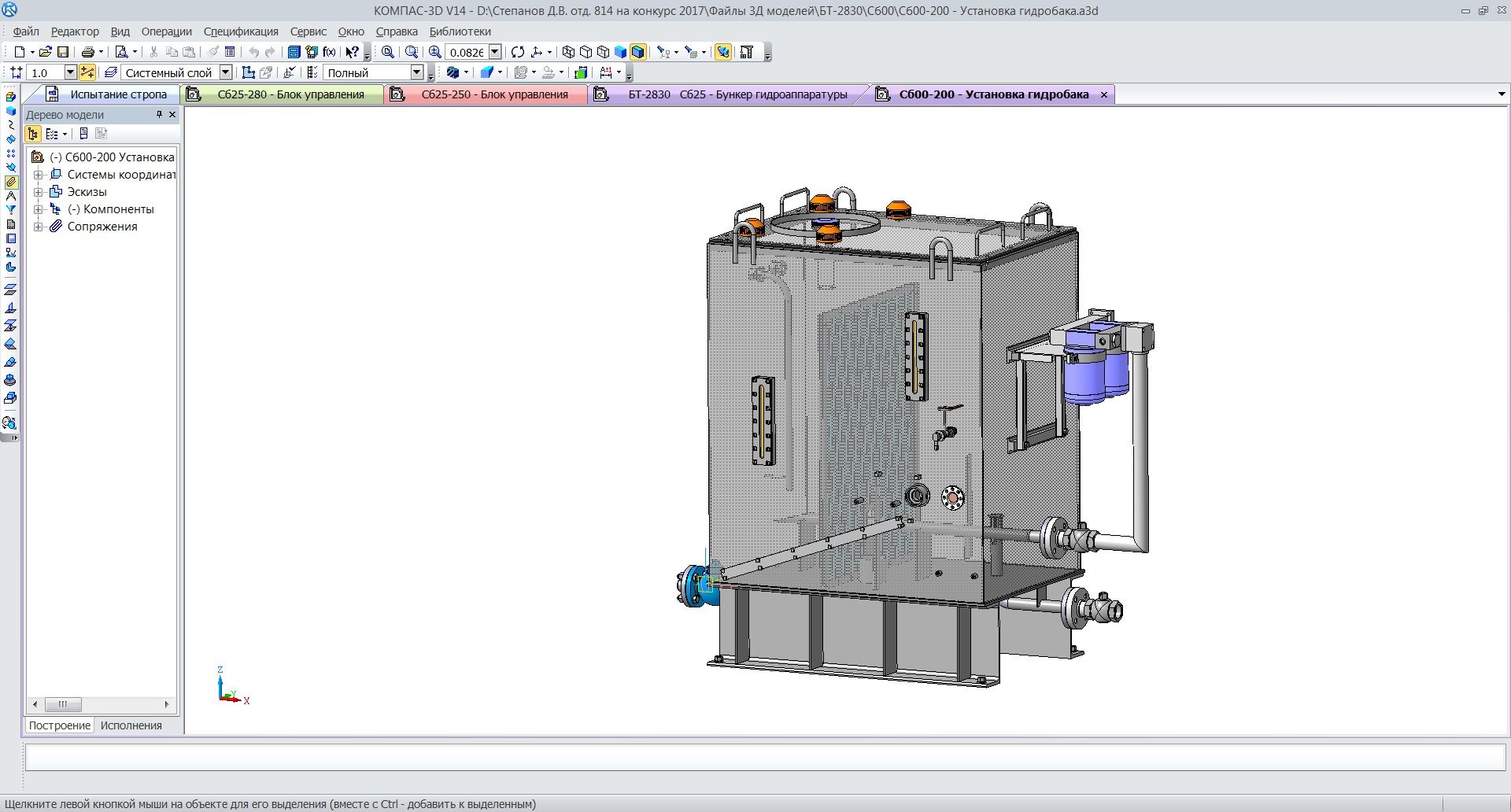Image resolution: width=1511 pixels, height=812 pixels.
Task: Click the zoom scale value field
Action: click(x=466, y=52)
